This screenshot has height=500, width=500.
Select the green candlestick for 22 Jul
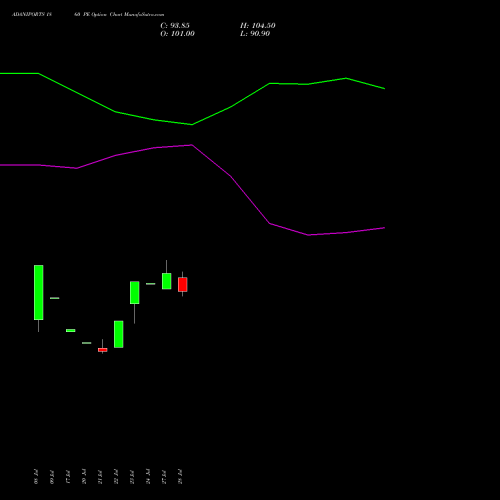pyautogui.click(x=119, y=334)
